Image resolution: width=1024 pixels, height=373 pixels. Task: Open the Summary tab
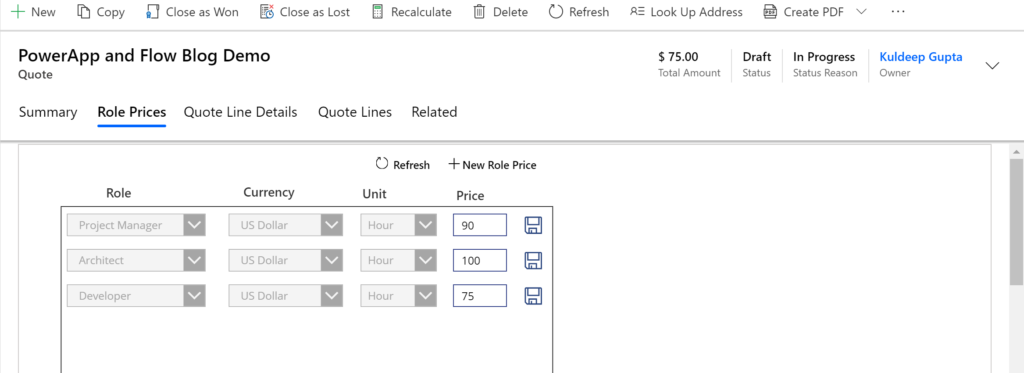tap(48, 112)
